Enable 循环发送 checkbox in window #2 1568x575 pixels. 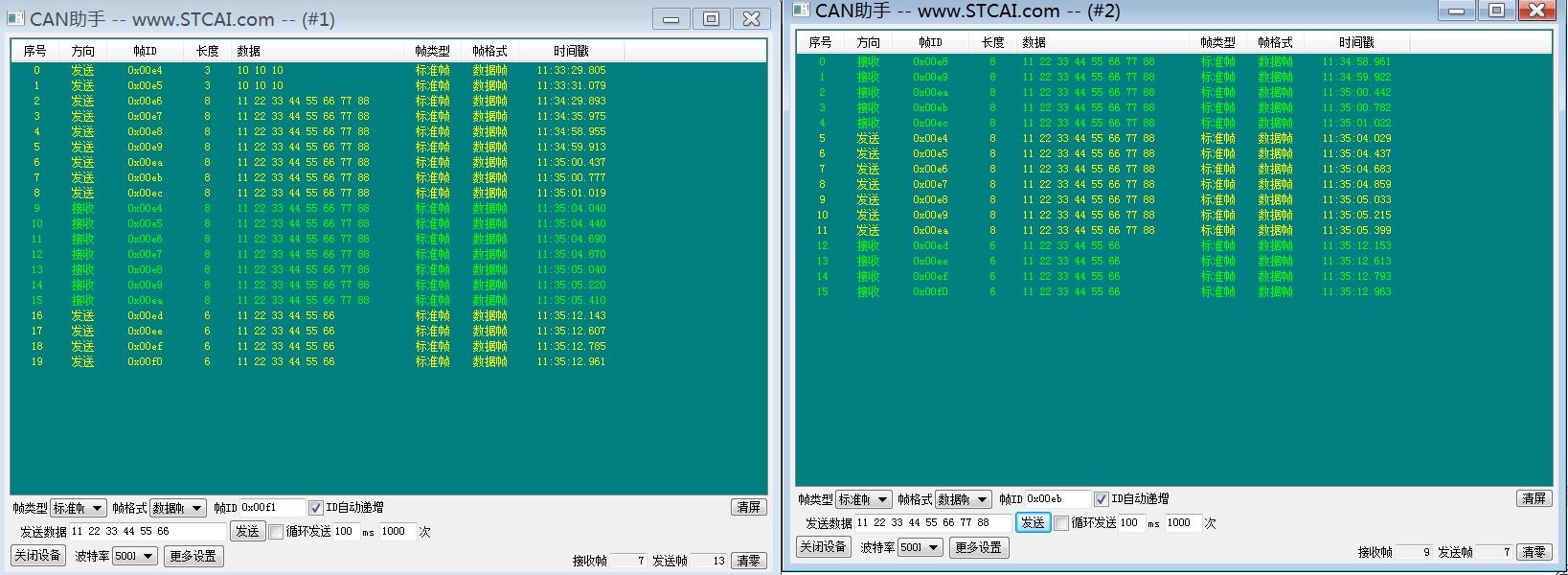point(1061,523)
